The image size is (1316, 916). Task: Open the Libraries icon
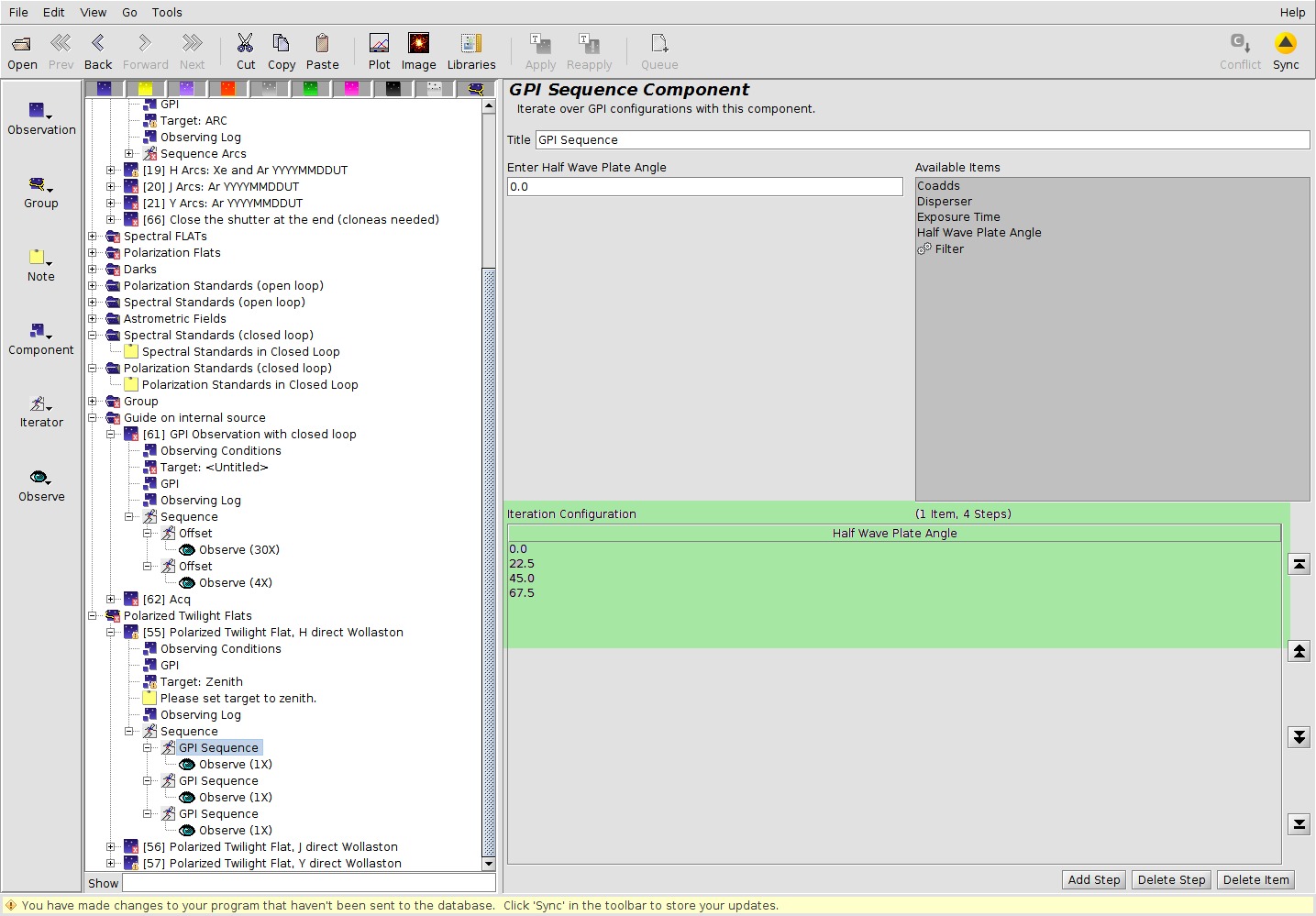[x=471, y=43]
